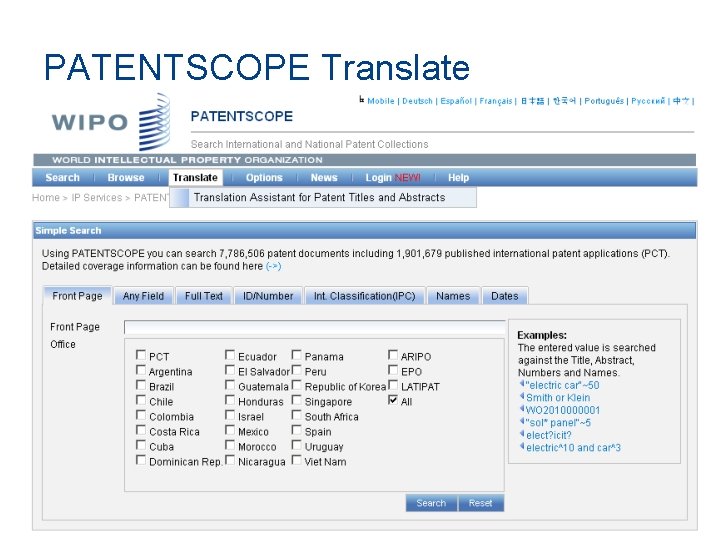
Task: Click the WIPO logo
Action: click(111, 122)
